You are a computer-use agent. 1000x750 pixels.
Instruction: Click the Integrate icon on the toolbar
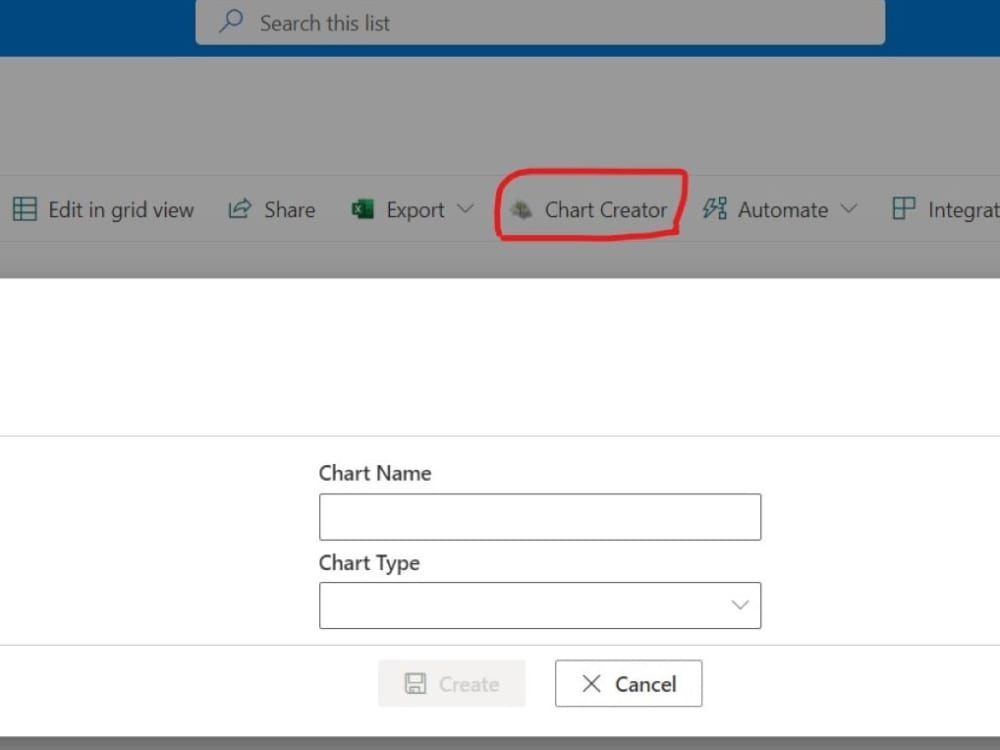click(903, 208)
